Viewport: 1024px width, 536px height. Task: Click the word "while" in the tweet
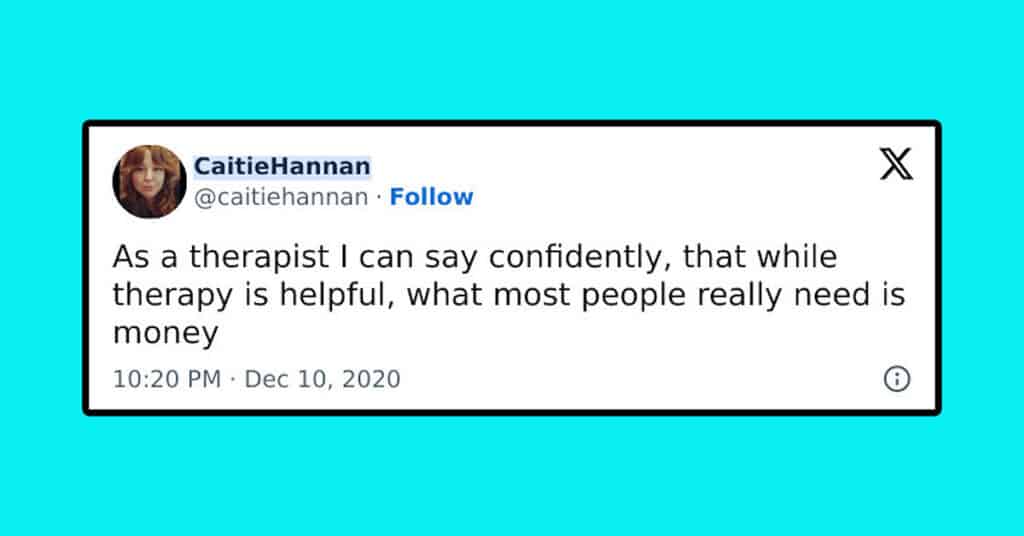(797, 257)
